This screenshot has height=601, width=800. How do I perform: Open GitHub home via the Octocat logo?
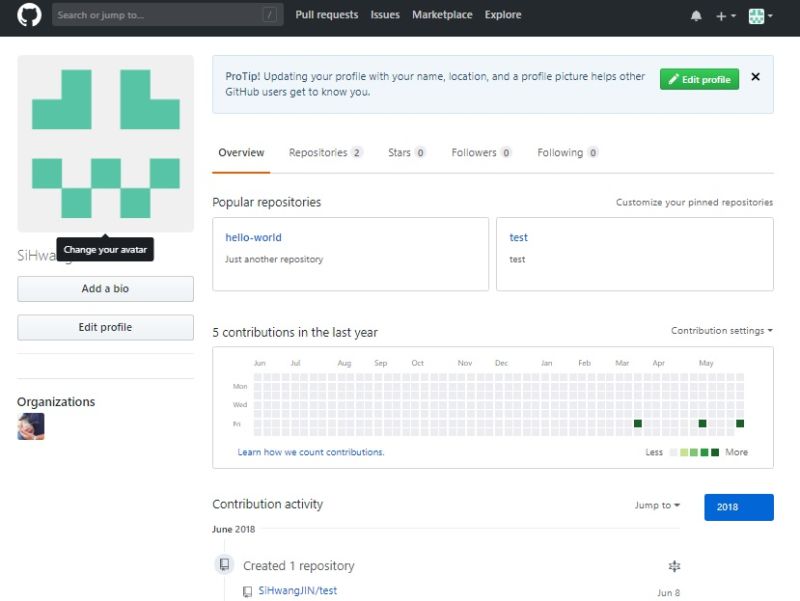[x=28, y=14]
